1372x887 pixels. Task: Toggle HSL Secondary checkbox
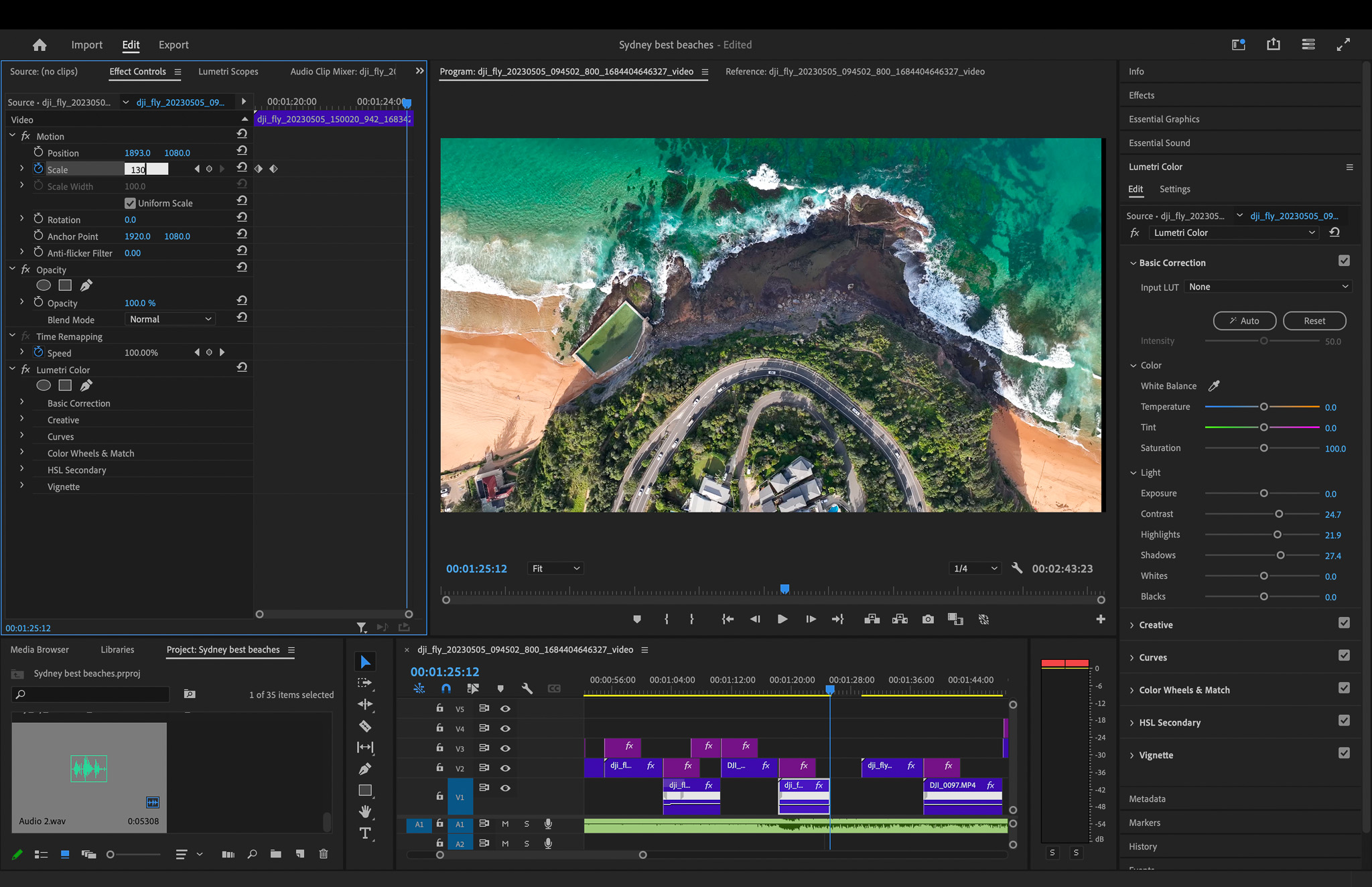pyautogui.click(x=1344, y=721)
